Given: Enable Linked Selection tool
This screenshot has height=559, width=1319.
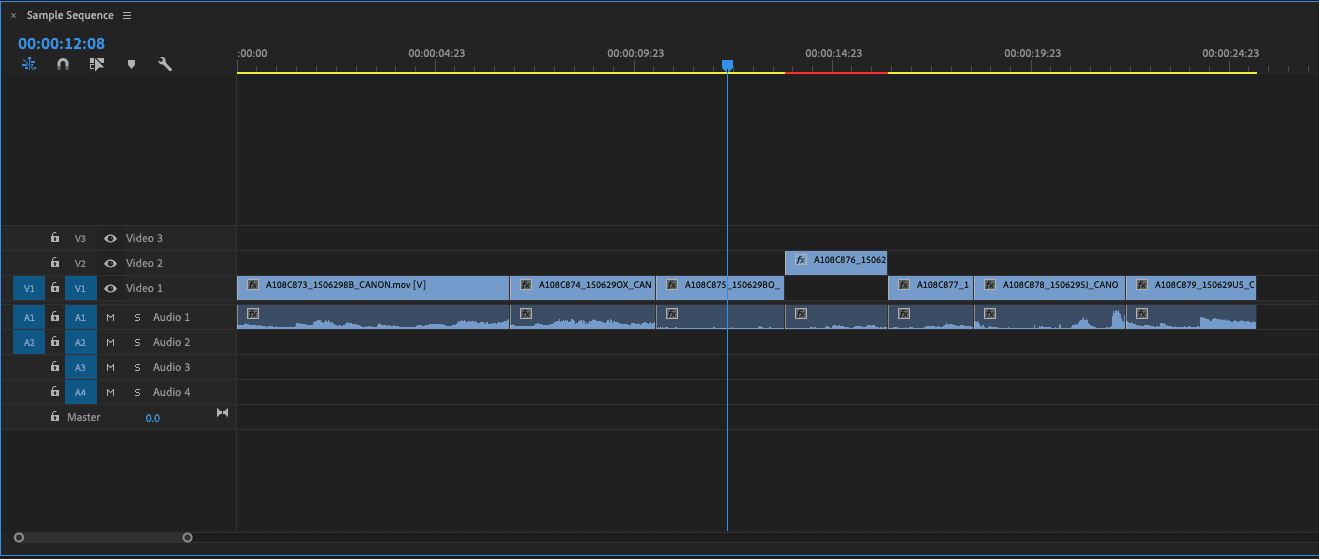Looking at the screenshot, I should pos(97,64).
